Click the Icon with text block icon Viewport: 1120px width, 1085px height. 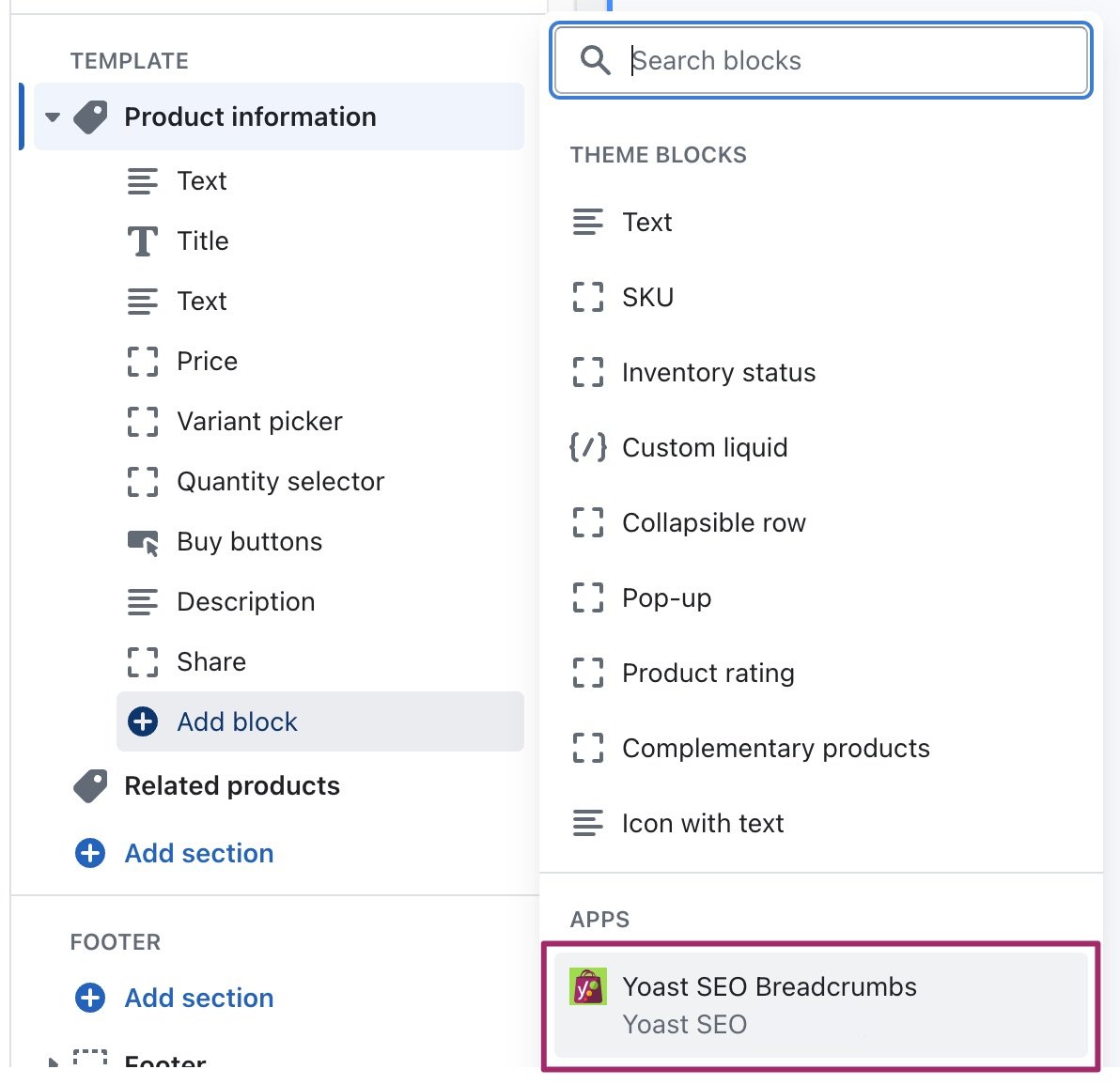(x=588, y=823)
